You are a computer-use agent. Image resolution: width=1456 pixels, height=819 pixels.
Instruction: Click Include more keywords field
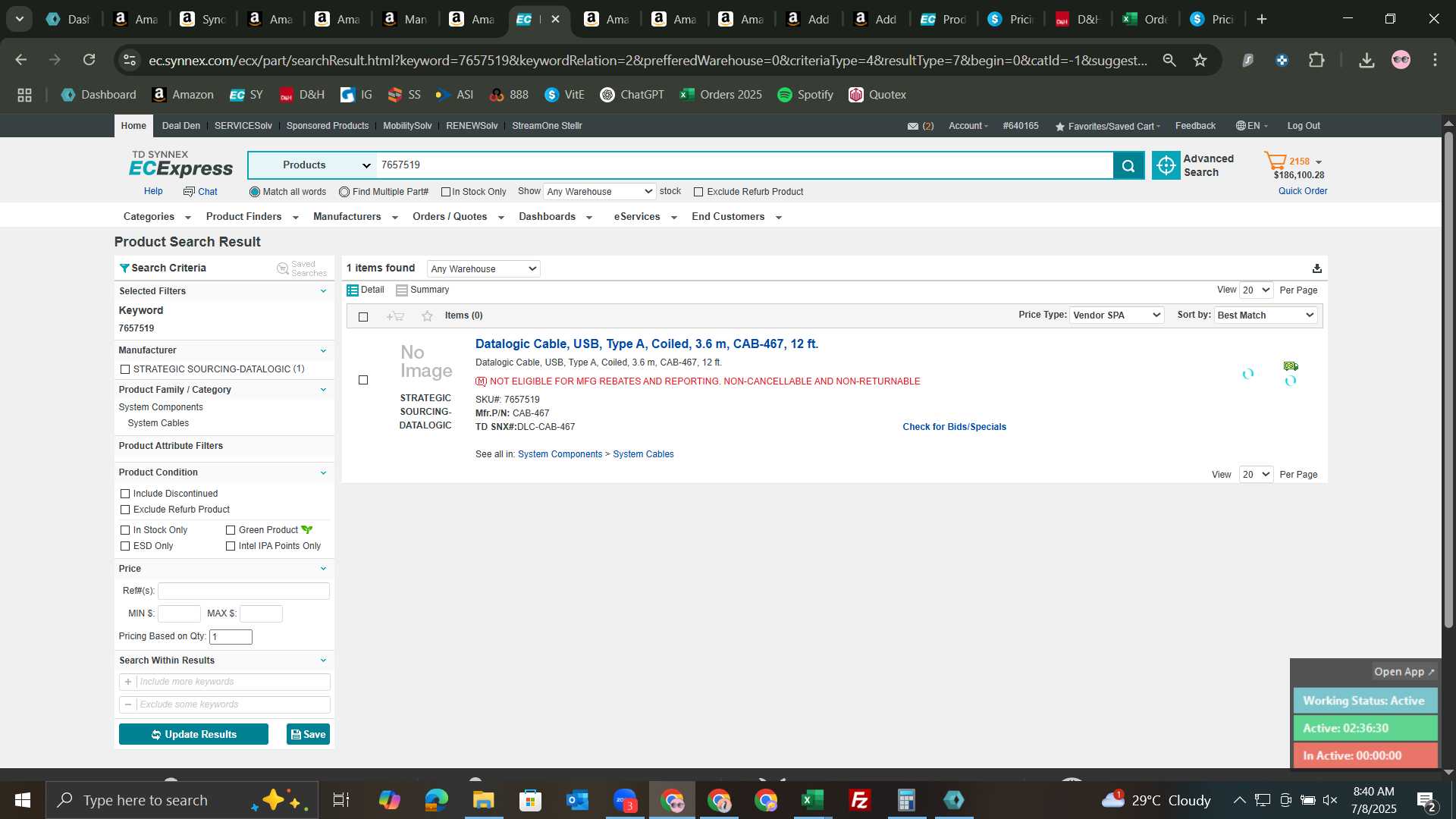[233, 682]
